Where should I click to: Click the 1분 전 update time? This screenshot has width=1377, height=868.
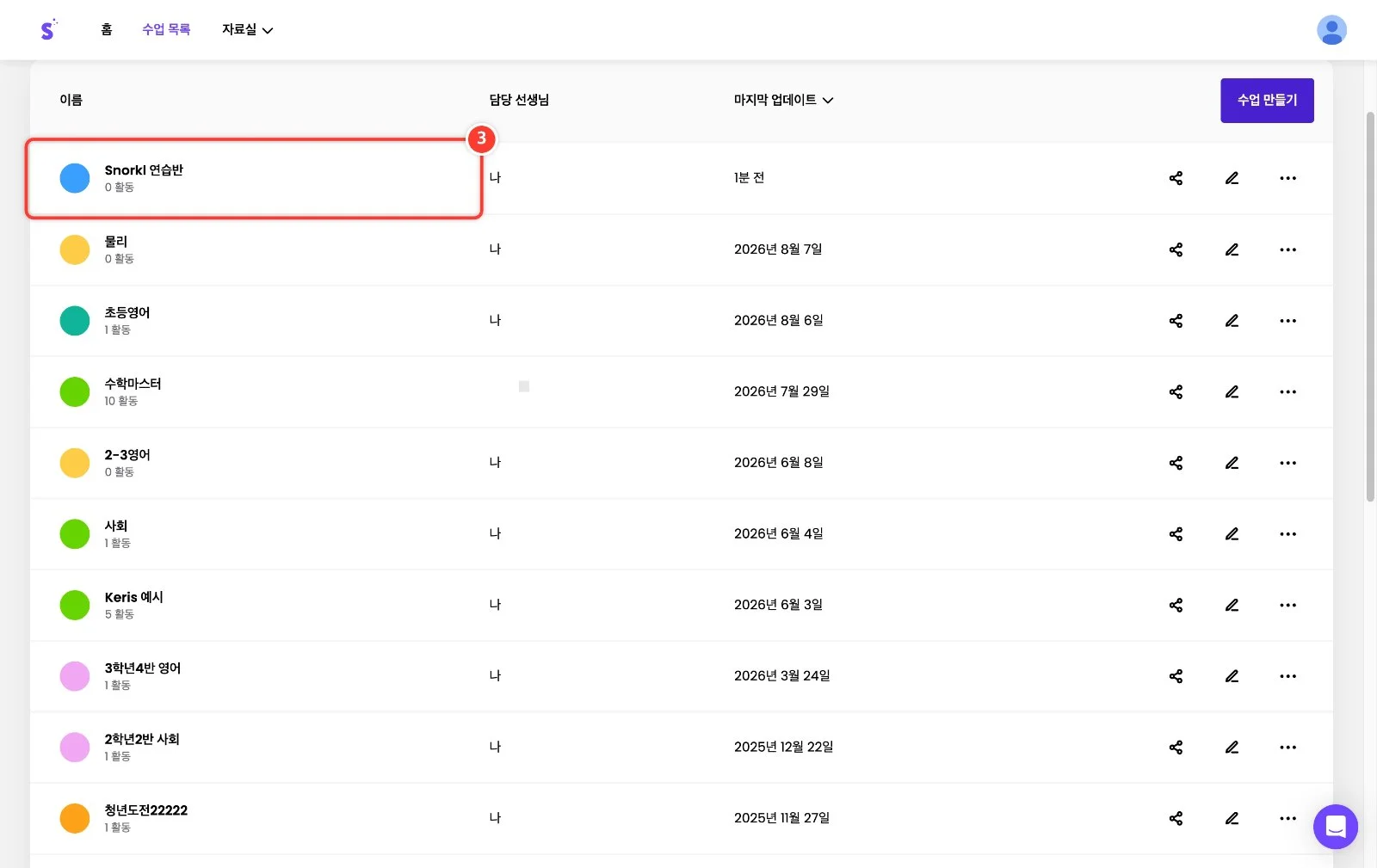pyautogui.click(x=749, y=178)
